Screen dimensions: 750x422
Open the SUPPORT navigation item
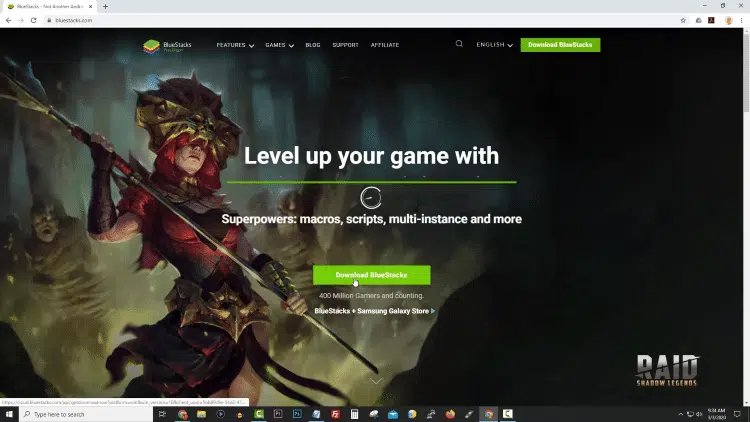[x=345, y=45]
